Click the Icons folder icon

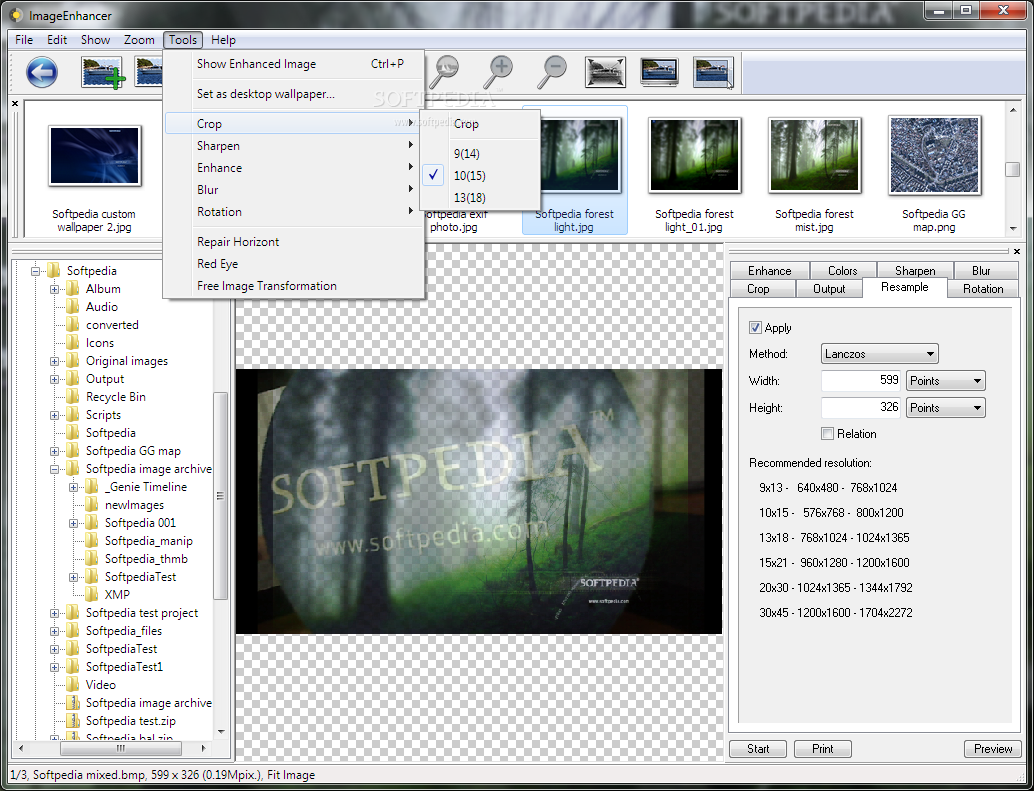73,343
